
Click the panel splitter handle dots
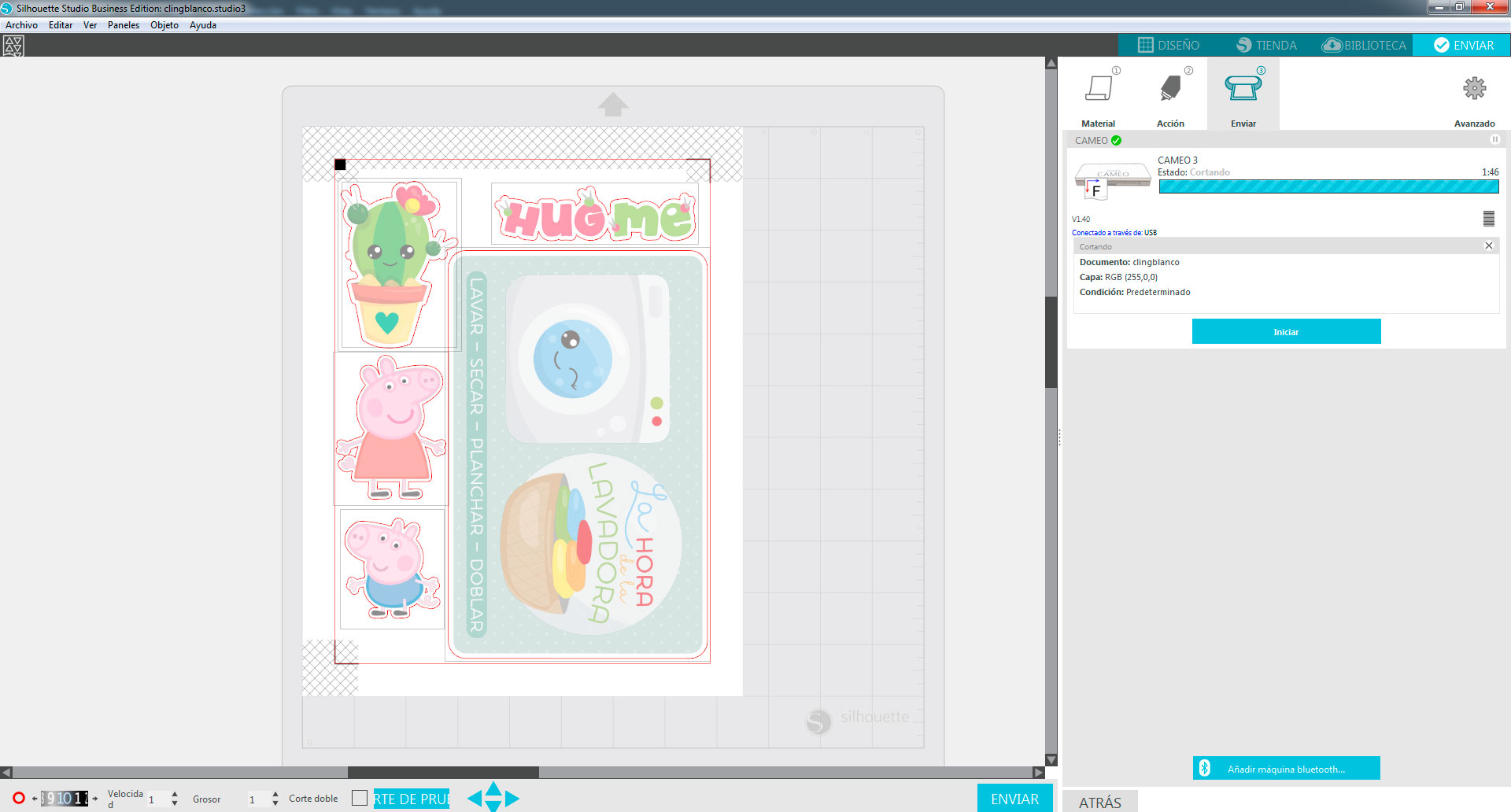point(1059,437)
